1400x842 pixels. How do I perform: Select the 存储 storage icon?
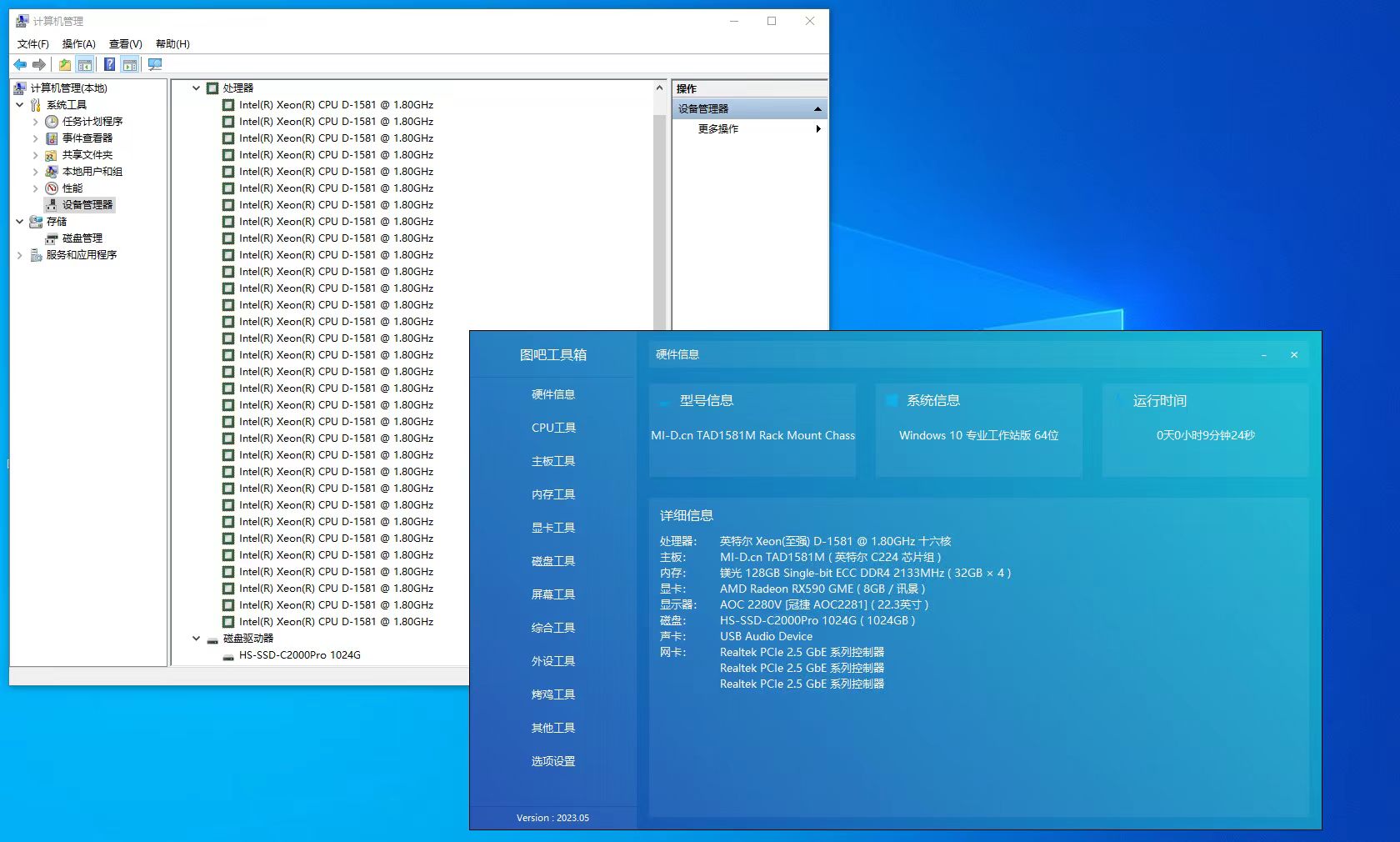click(36, 221)
